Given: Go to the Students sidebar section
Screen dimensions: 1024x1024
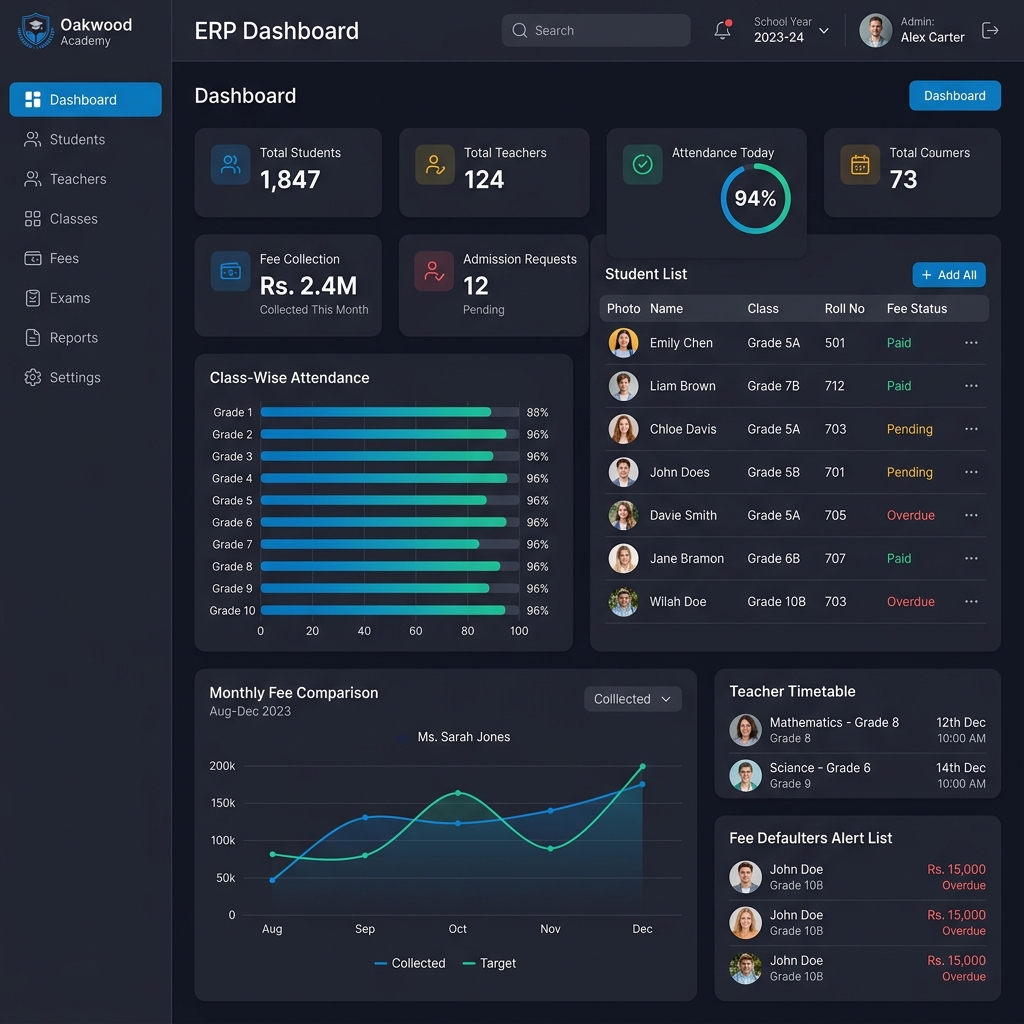Looking at the screenshot, I should (86, 139).
